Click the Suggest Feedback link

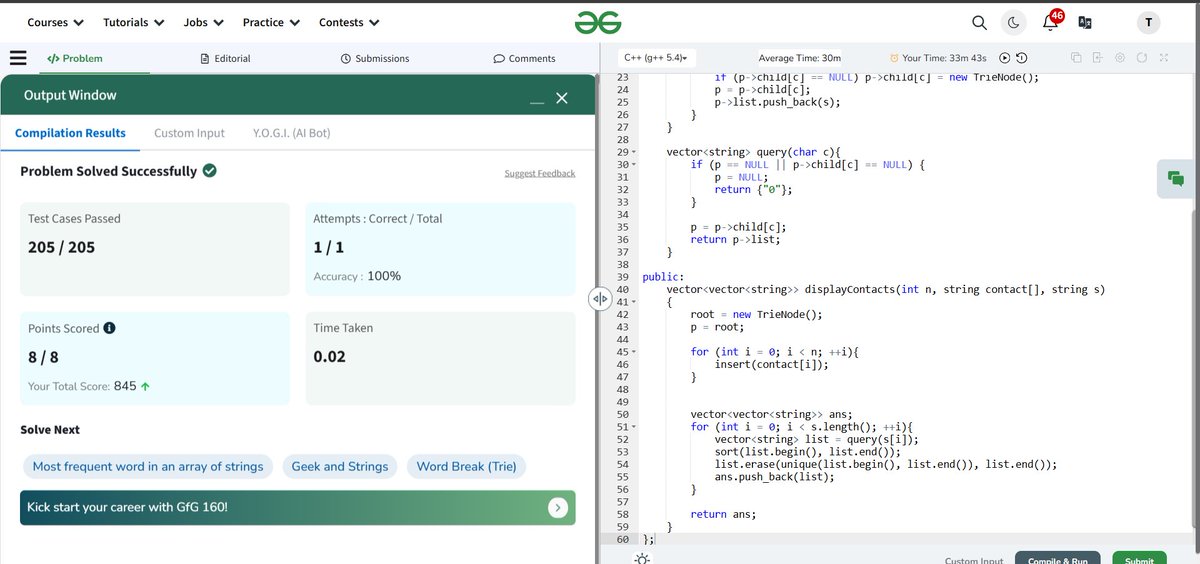tap(540, 173)
